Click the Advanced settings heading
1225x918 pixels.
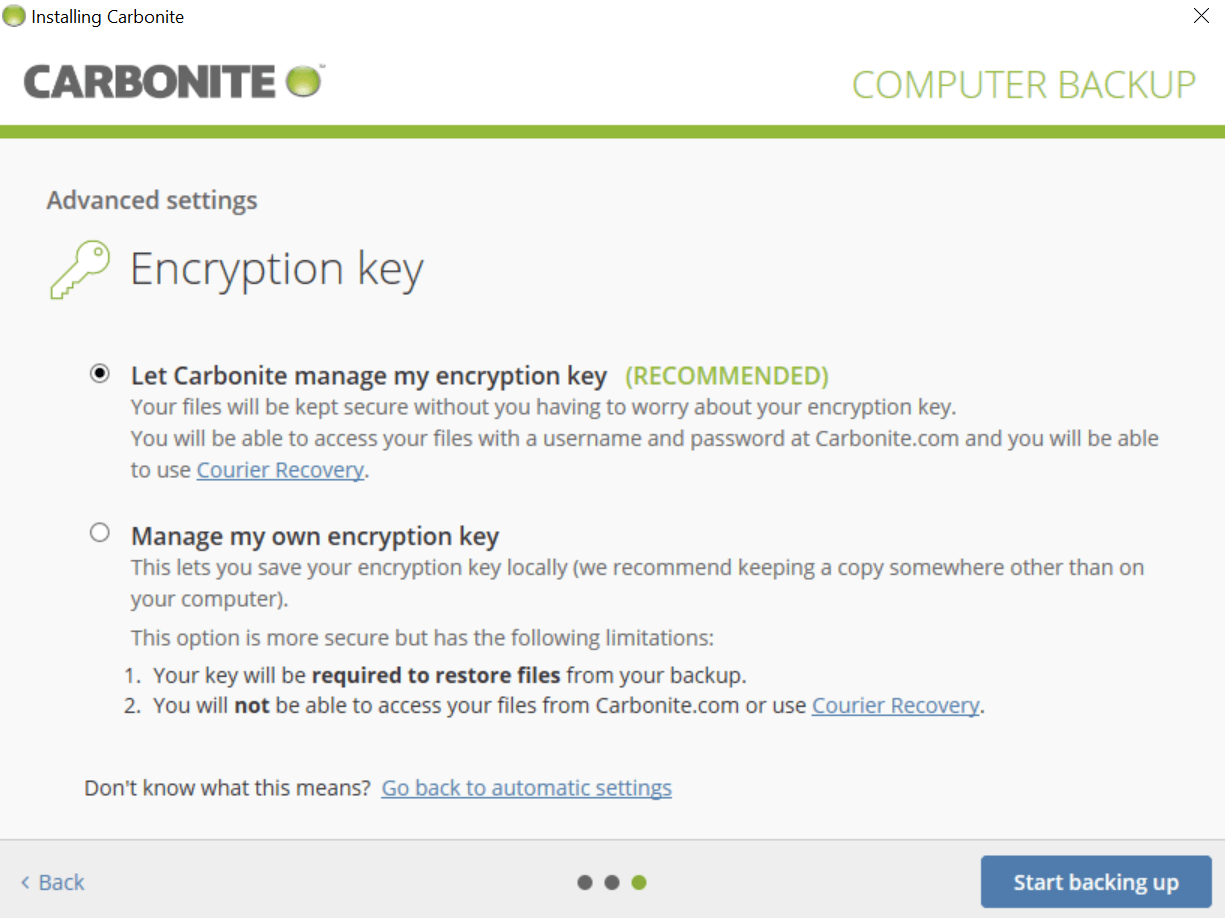[151, 200]
